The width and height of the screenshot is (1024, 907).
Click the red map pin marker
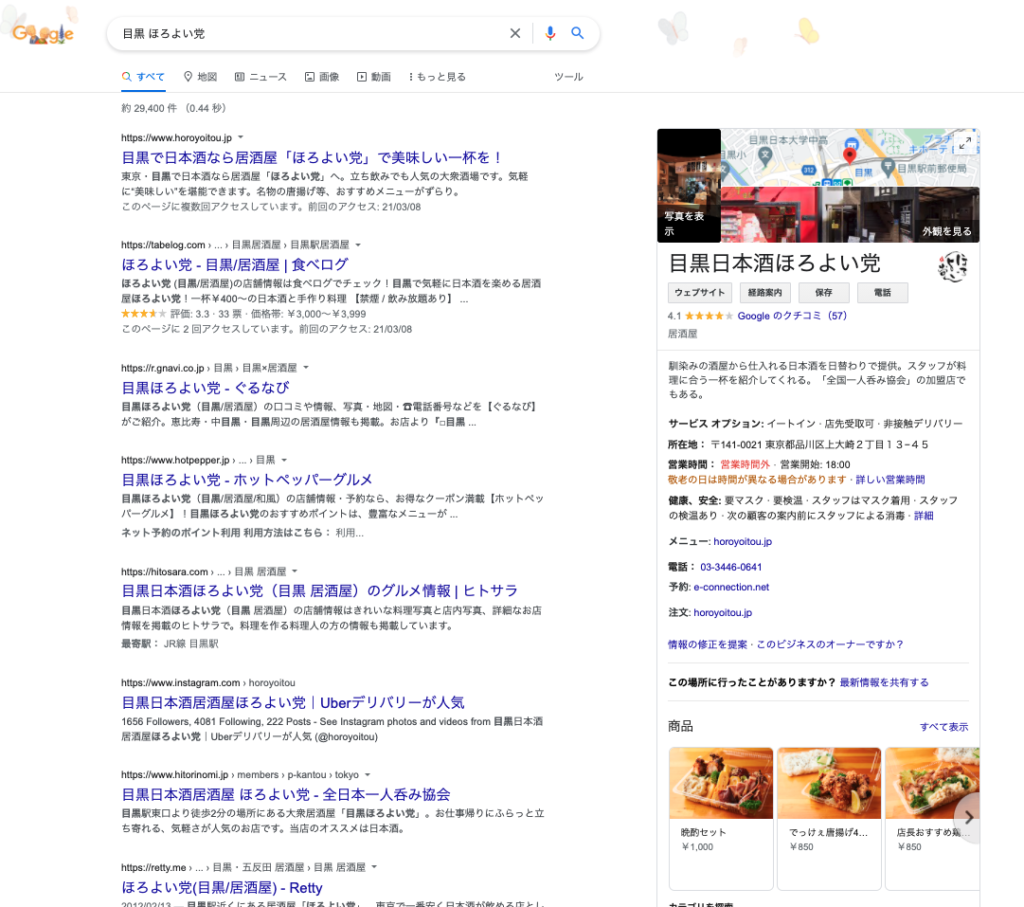(850, 155)
